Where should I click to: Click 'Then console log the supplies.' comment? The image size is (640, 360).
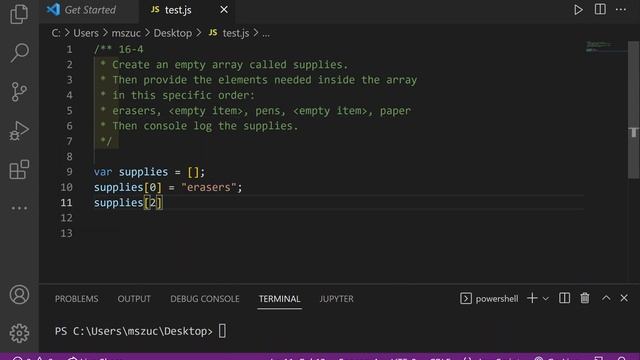pos(205,126)
